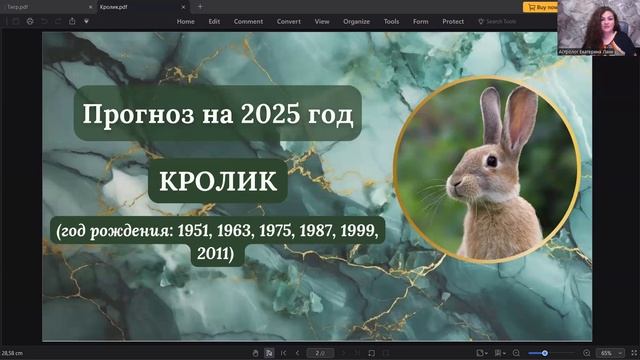Click the Search Tools field
Image resolution: width=640 pixels, height=360 pixels.
498,22
